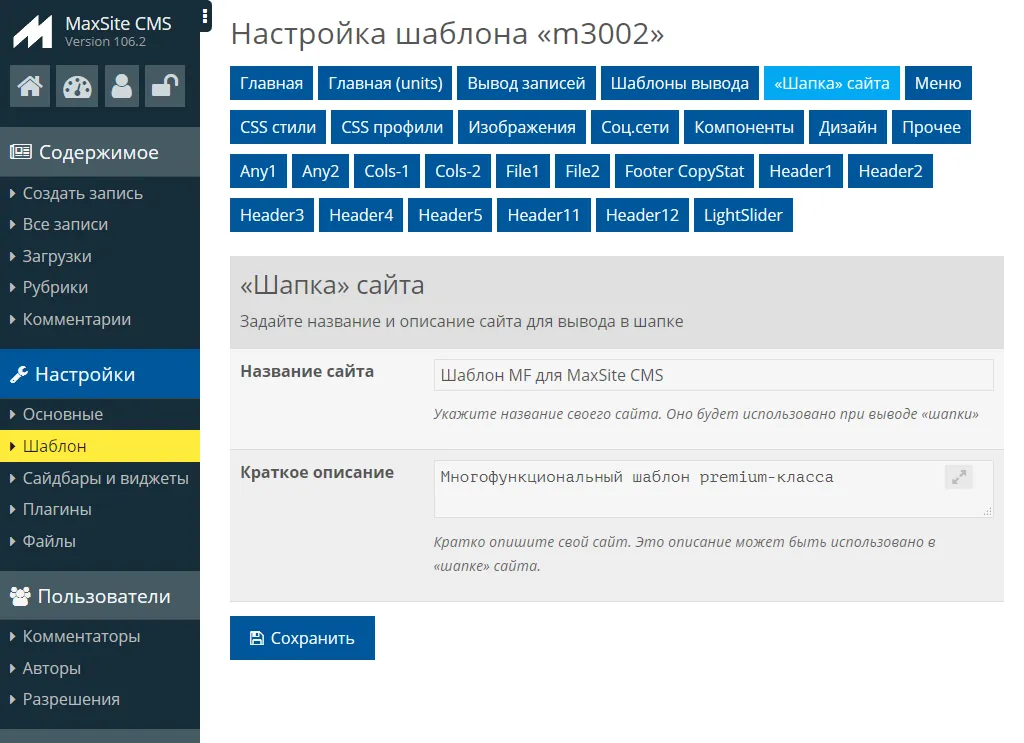Switch to the Меню tab
This screenshot has height=743, width=1024.
[x=937, y=84]
